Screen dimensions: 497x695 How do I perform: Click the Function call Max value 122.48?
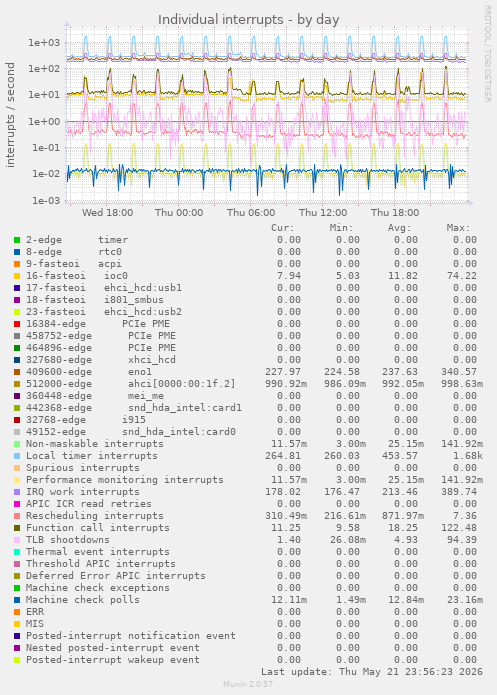(458, 528)
